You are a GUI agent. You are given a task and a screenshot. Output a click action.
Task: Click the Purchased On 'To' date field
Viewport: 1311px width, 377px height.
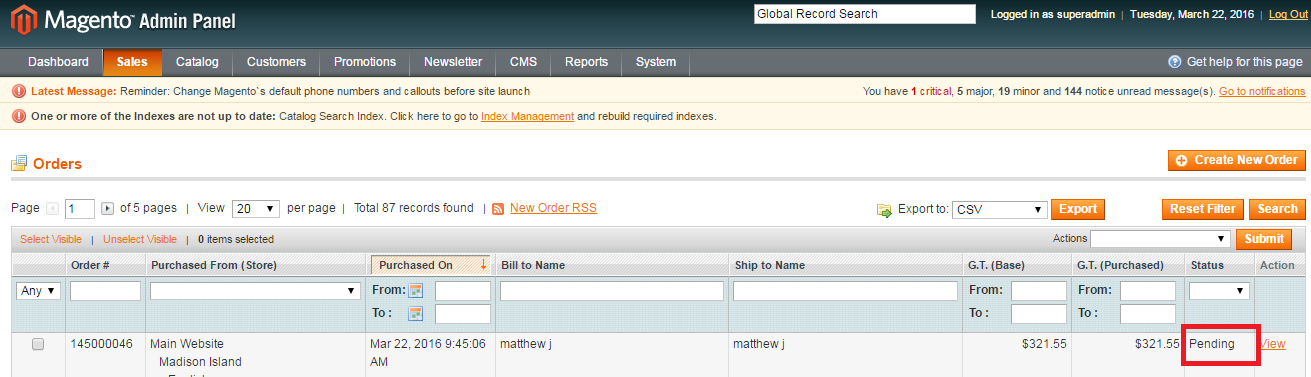click(462, 313)
